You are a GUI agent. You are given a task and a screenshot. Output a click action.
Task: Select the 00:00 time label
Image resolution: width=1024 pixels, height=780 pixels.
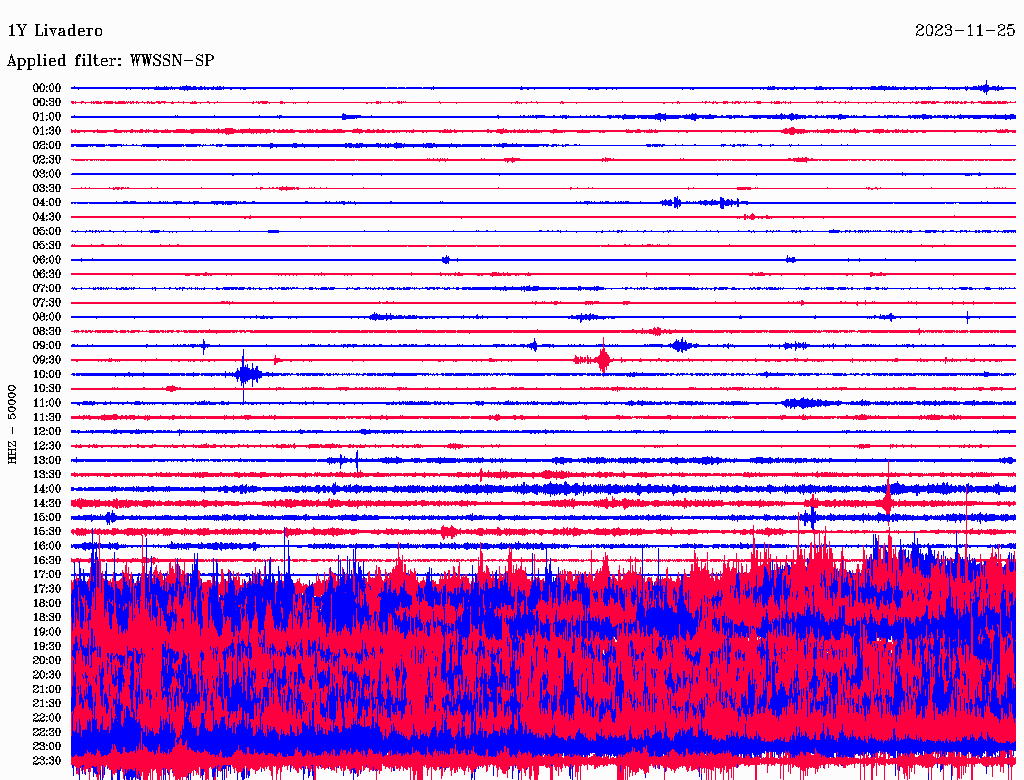[46, 88]
